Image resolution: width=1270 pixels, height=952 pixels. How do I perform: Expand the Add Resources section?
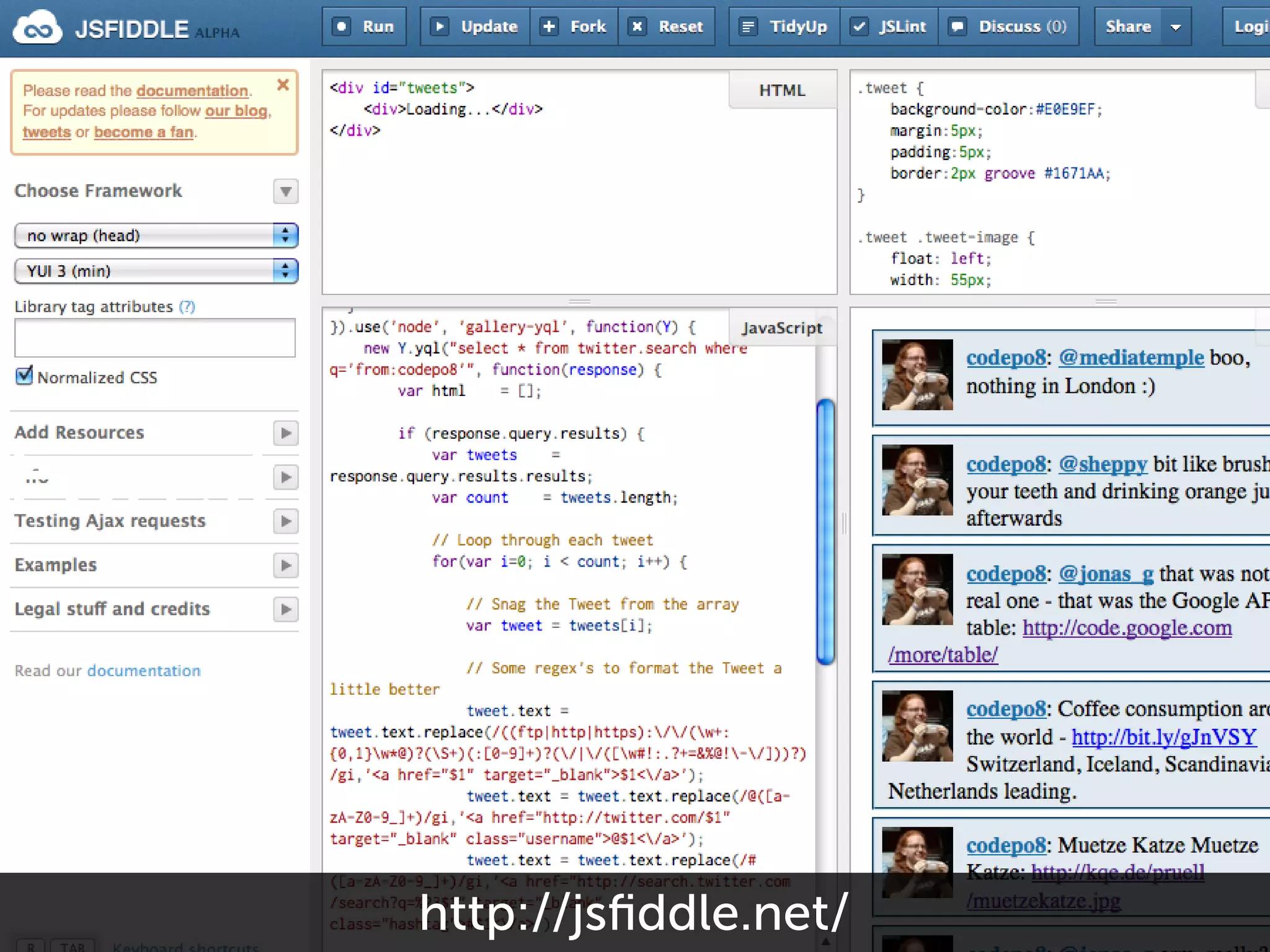[286, 433]
